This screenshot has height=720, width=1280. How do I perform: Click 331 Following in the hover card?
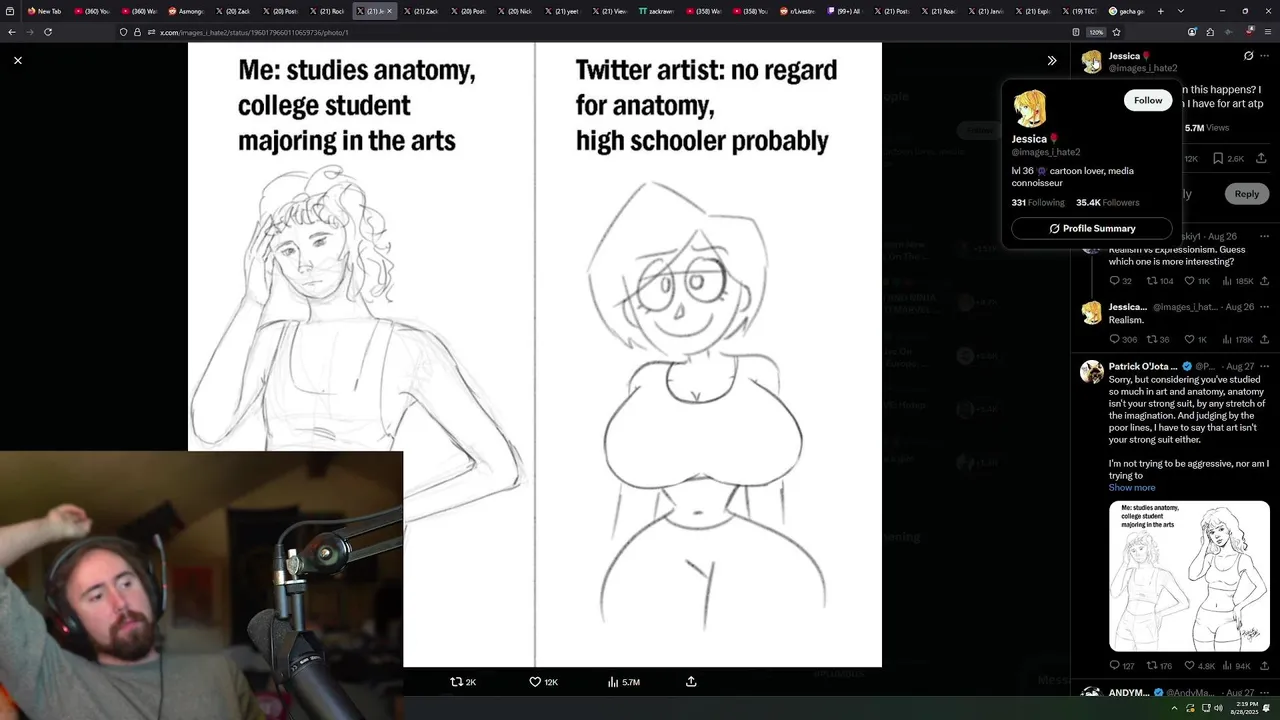point(1038,202)
